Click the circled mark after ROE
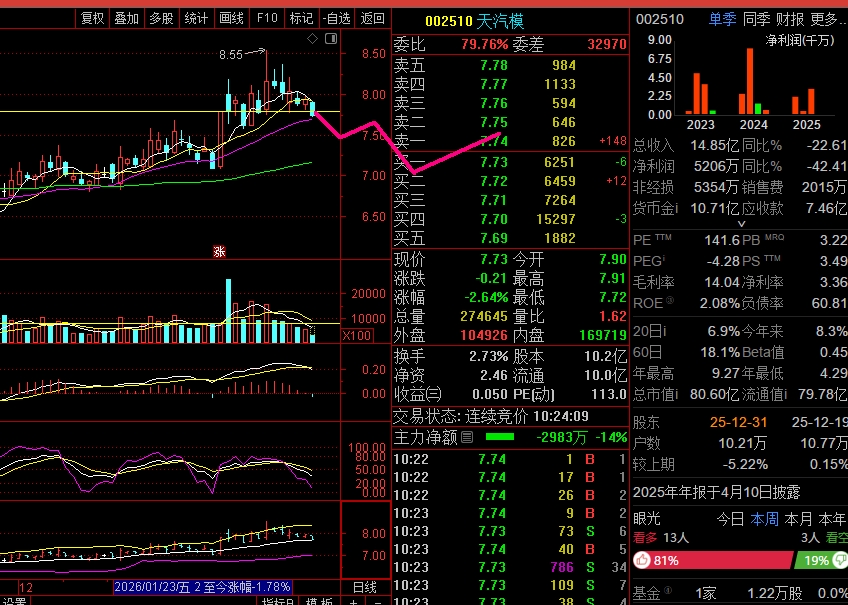The image size is (848, 605). 670,300
